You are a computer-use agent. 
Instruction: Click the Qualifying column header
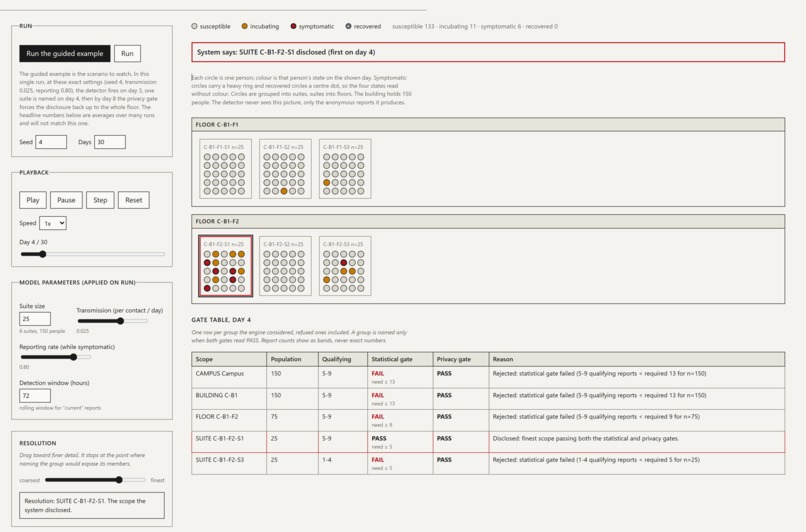(343, 359)
